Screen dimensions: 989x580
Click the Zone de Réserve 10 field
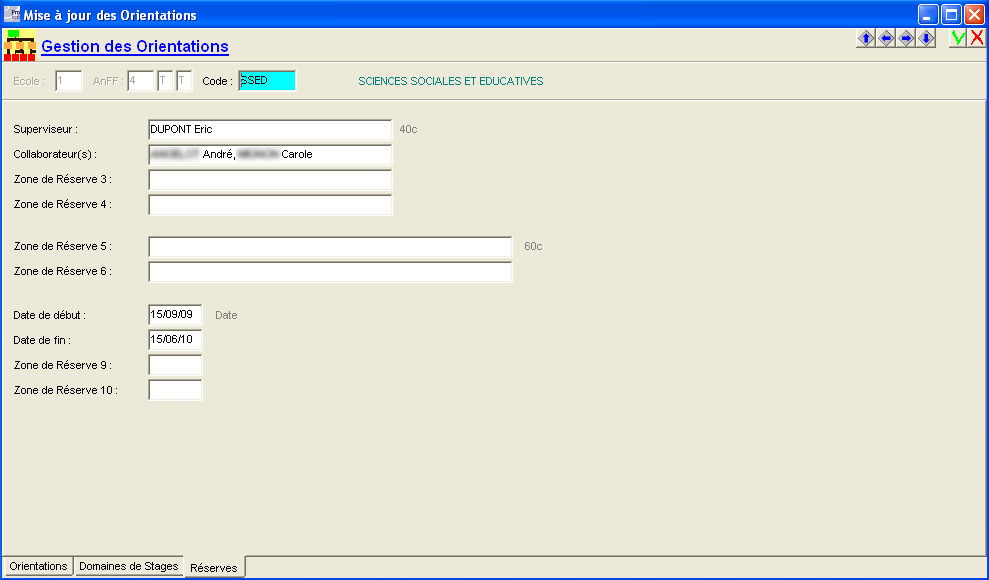(175, 390)
